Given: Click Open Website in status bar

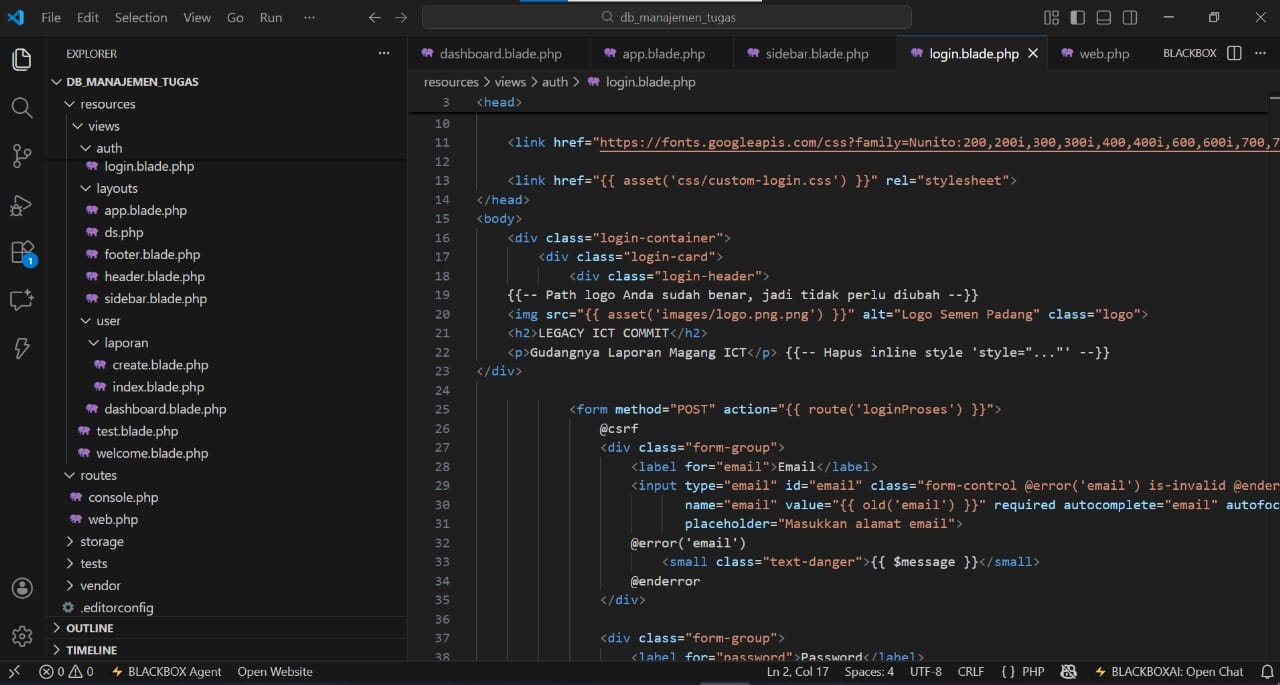Looking at the screenshot, I should (x=274, y=672).
